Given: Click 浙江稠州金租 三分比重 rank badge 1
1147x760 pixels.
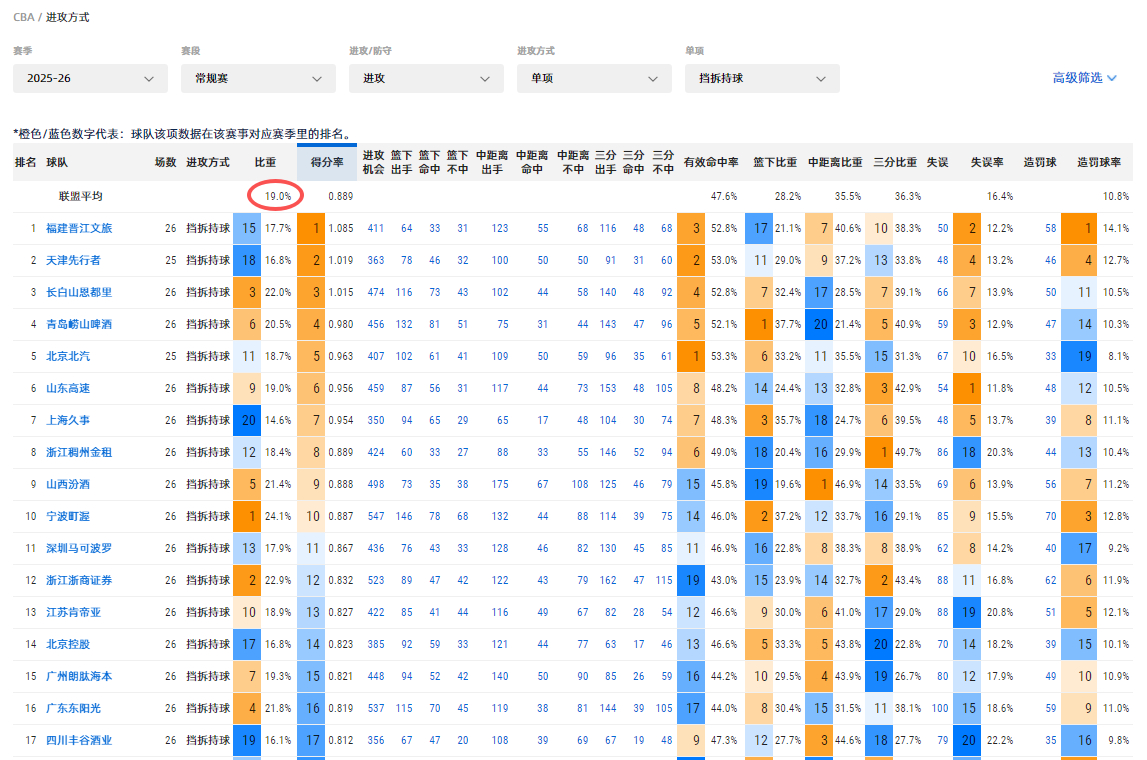Looking at the screenshot, I should (x=879, y=452).
